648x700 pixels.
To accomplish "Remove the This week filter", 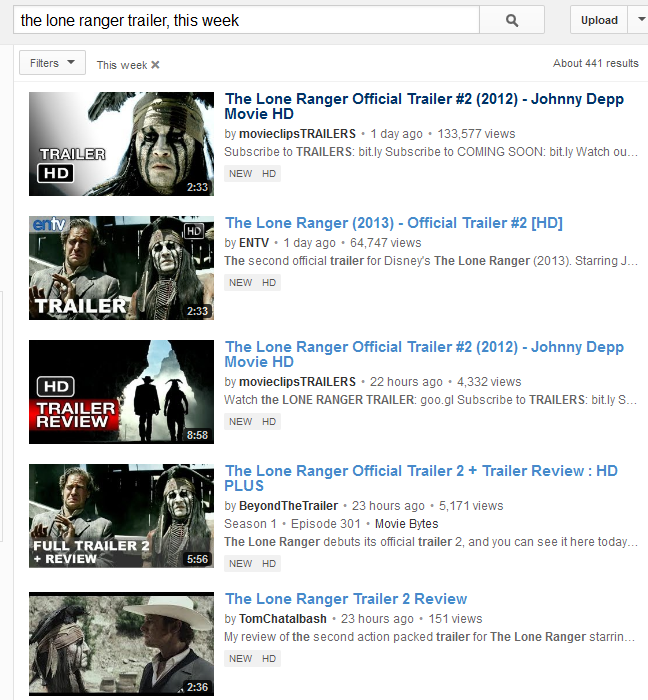I will pos(155,65).
